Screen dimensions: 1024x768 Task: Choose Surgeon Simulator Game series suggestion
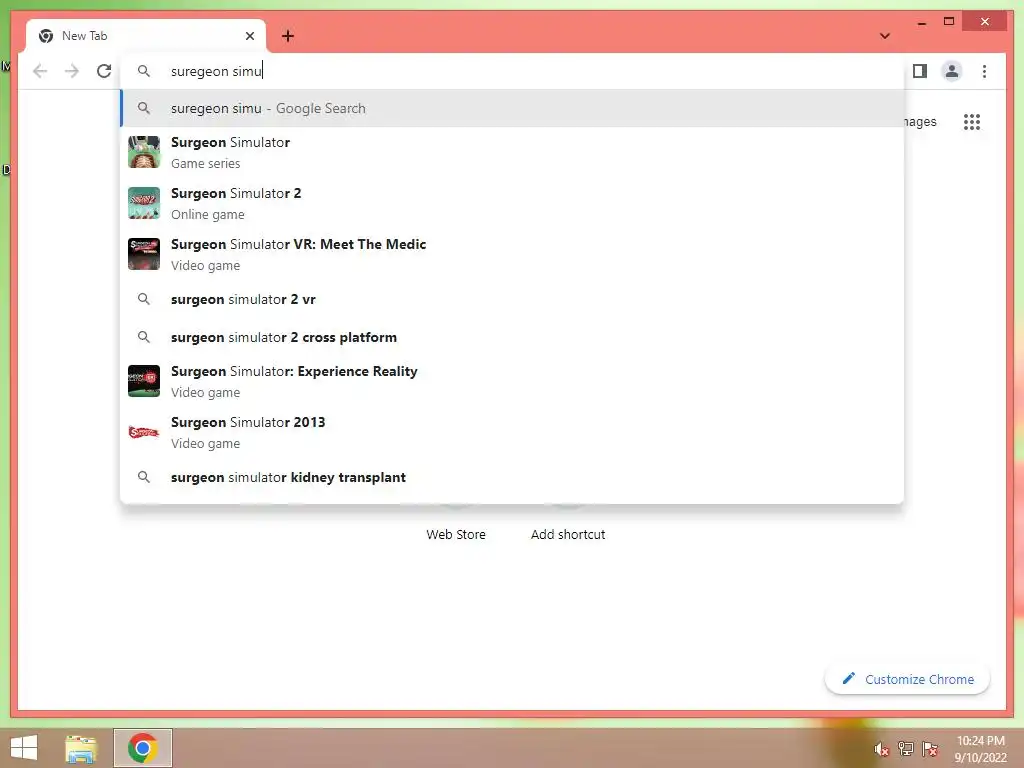tap(513, 152)
